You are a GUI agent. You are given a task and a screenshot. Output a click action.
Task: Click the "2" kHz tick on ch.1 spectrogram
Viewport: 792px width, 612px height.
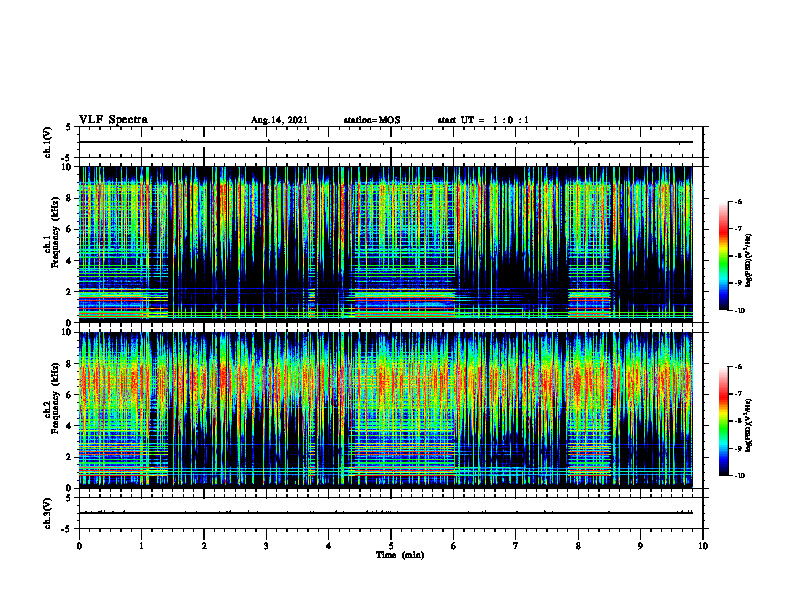point(70,292)
